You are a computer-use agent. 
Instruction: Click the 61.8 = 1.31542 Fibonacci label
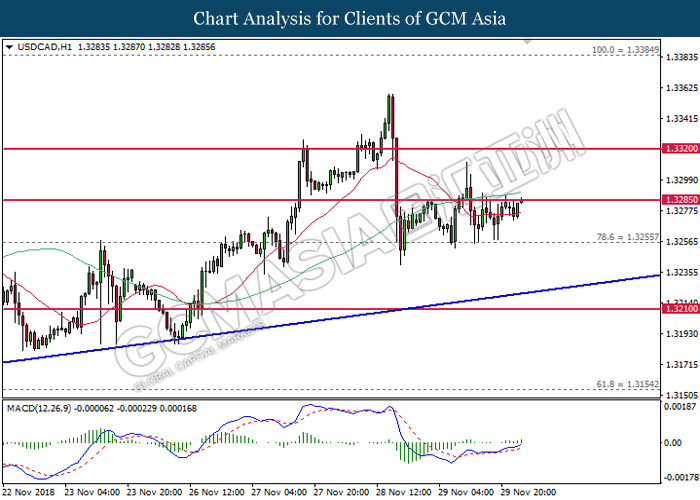coord(628,384)
